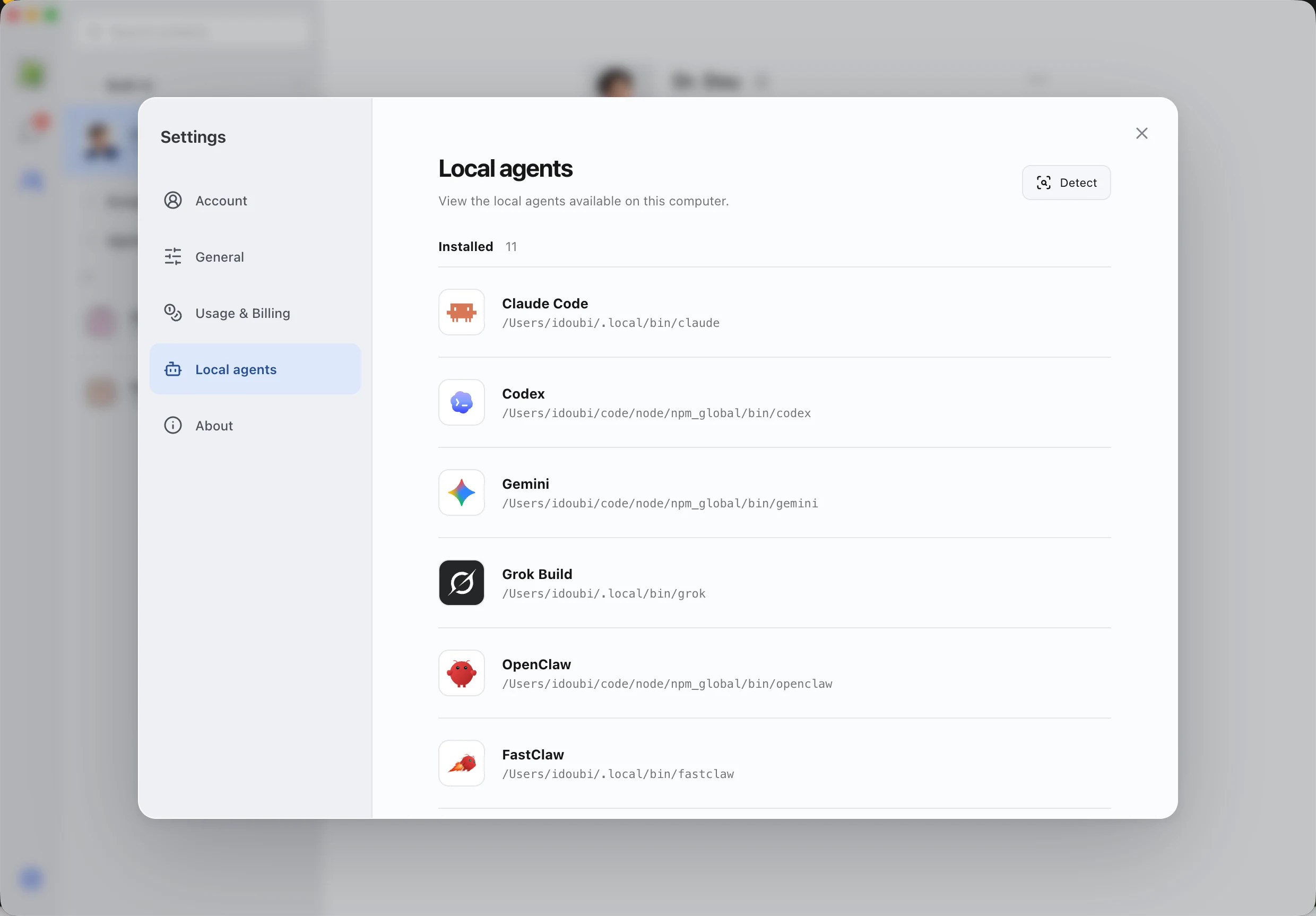Click the path ending in bin/fastclaw
Screen dimensions: 1316x916
pos(618,774)
